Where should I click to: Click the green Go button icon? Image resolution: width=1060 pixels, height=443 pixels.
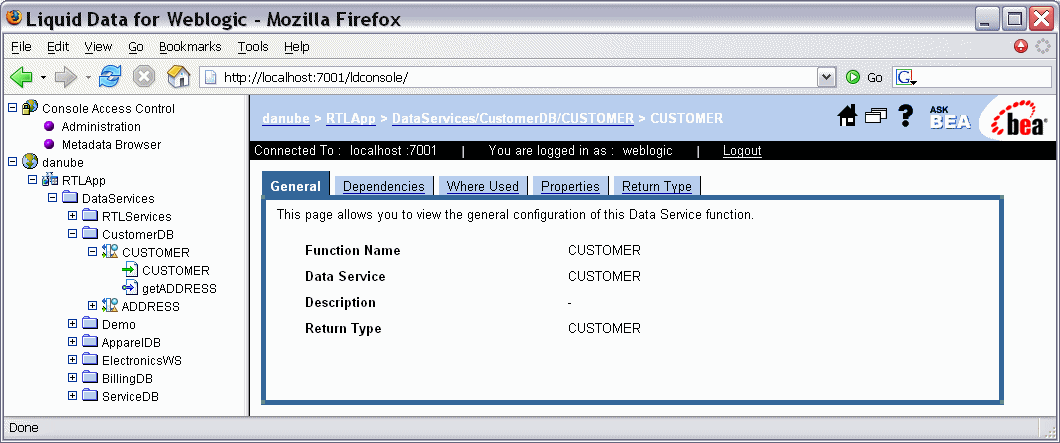coord(852,77)
